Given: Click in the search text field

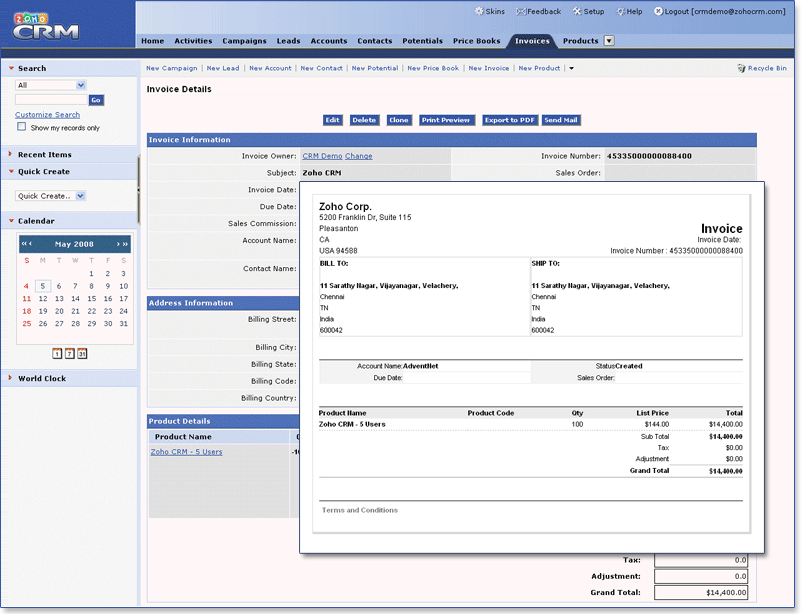Looking at the screenshot, I should click(x=51, y=100).
